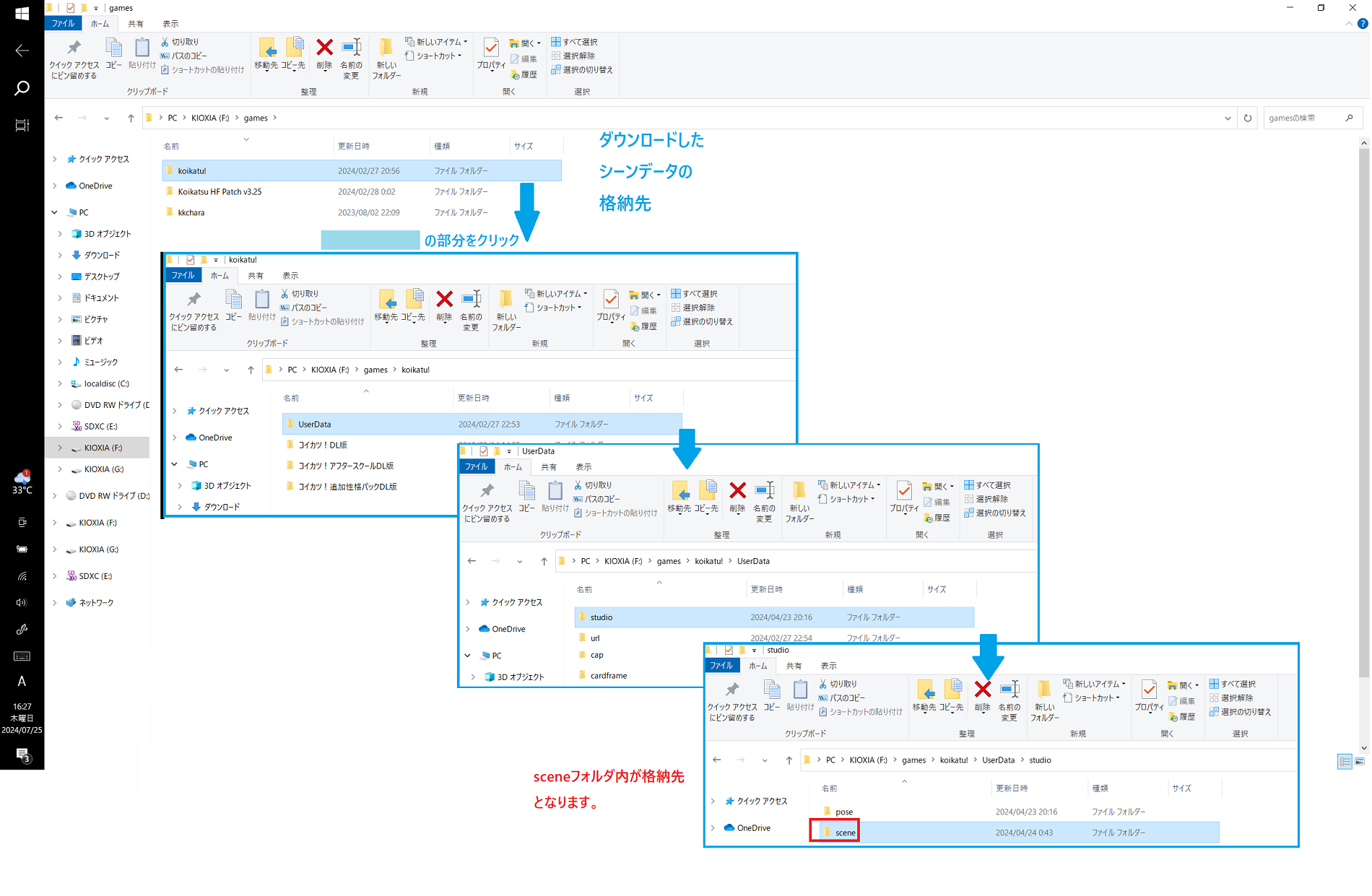The width and height of the screenshot is (1372, 896).
Task: Toggle the IME input mode 'A' indicator
Action: click(x=22, y=681)
